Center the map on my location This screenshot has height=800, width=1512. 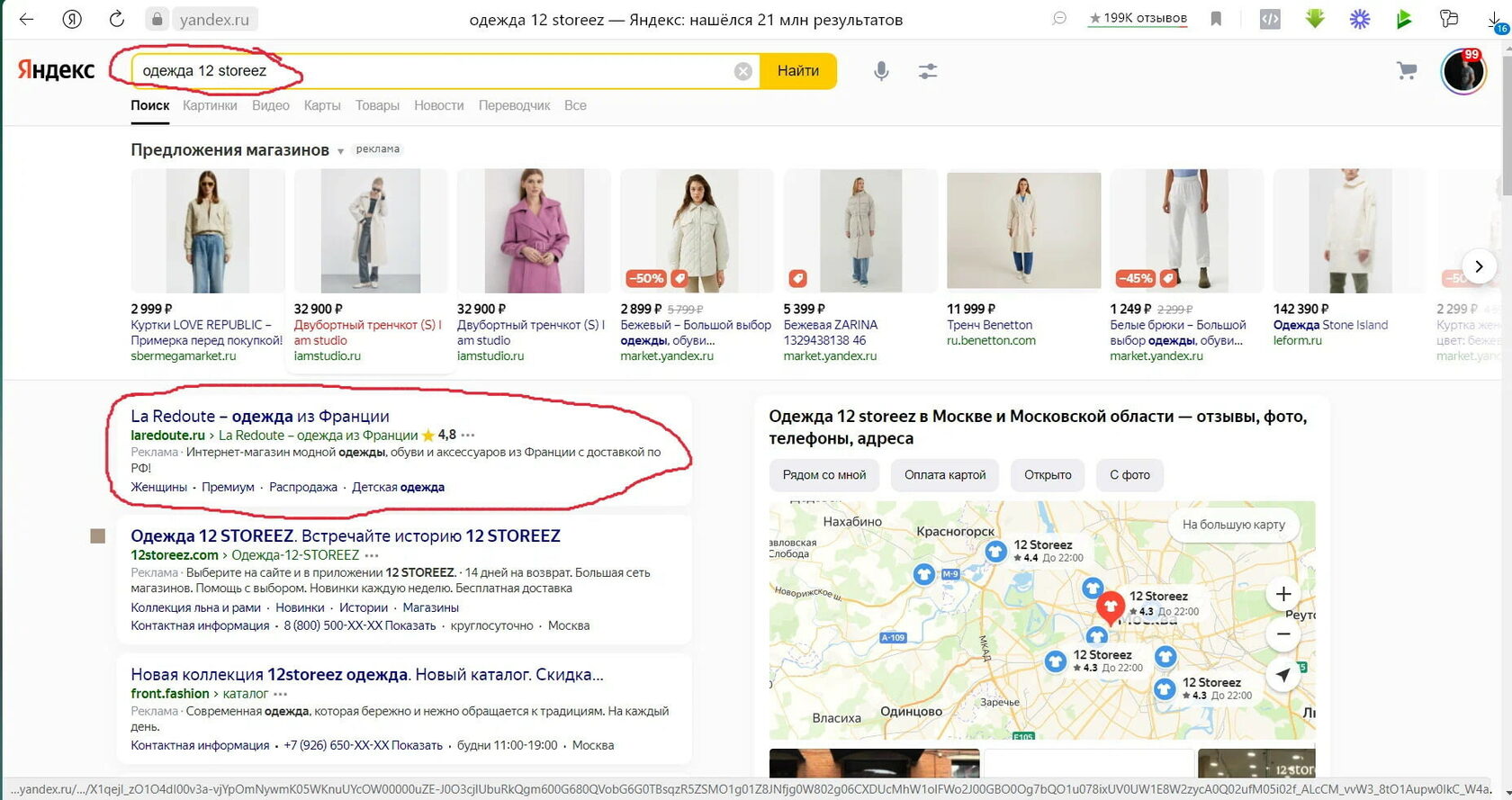(x=1283, y=675)
